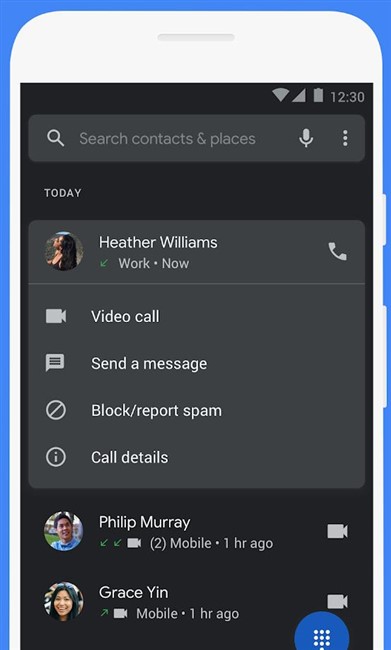Start voice search with microphone icon

point(306,138)
